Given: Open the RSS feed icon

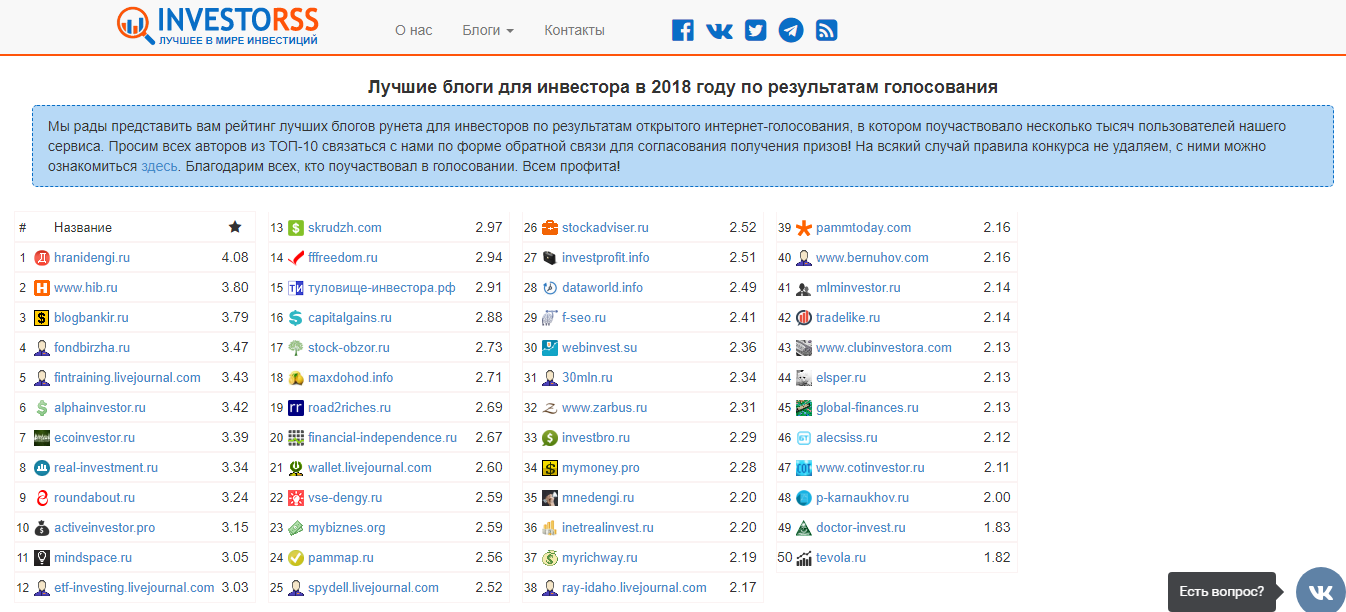Looking at the screenshot, I should pyautogui.click(x=827, y=30).
